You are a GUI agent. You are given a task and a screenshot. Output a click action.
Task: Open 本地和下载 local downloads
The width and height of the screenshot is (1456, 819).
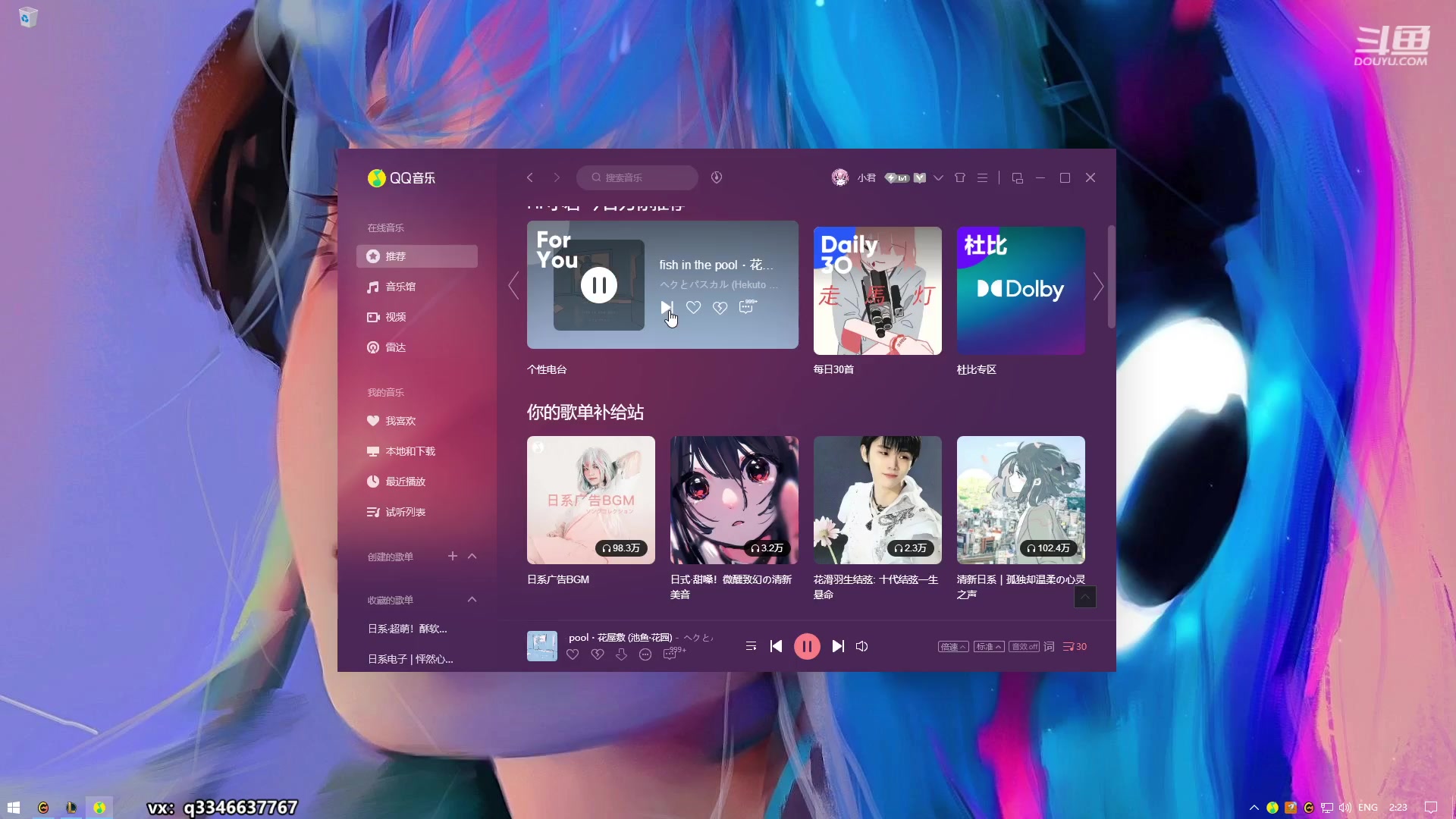pyautogui.click(x=409, y=450)
